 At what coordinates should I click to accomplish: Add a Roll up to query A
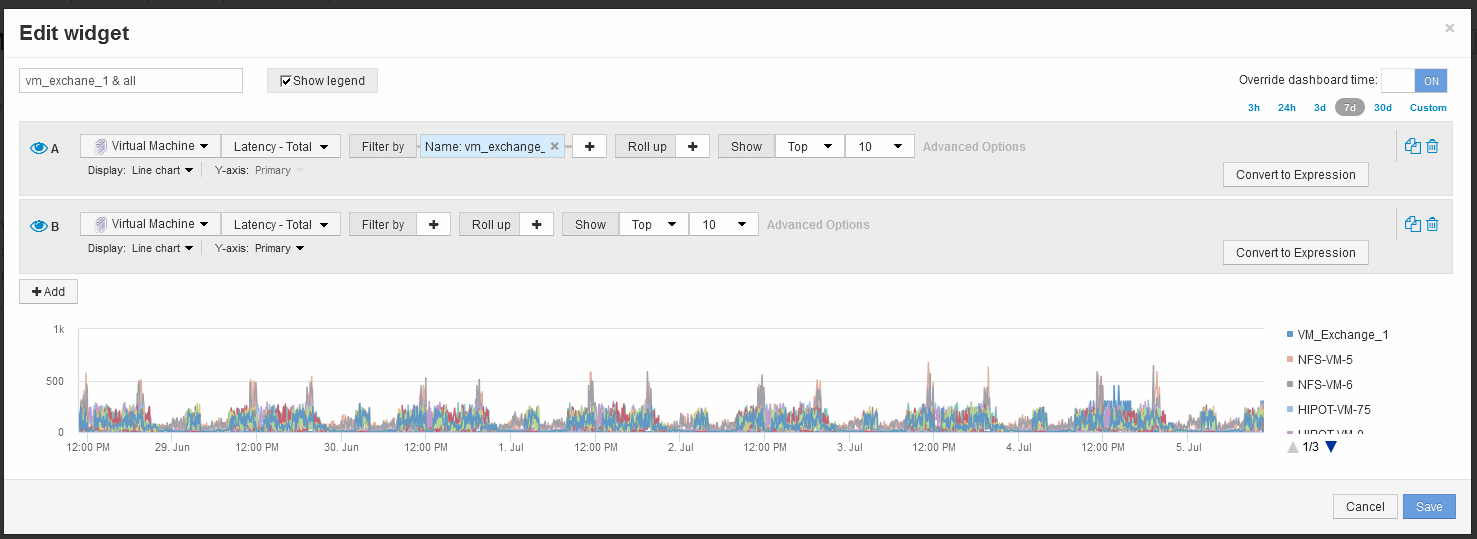click(x=692, y=146)
